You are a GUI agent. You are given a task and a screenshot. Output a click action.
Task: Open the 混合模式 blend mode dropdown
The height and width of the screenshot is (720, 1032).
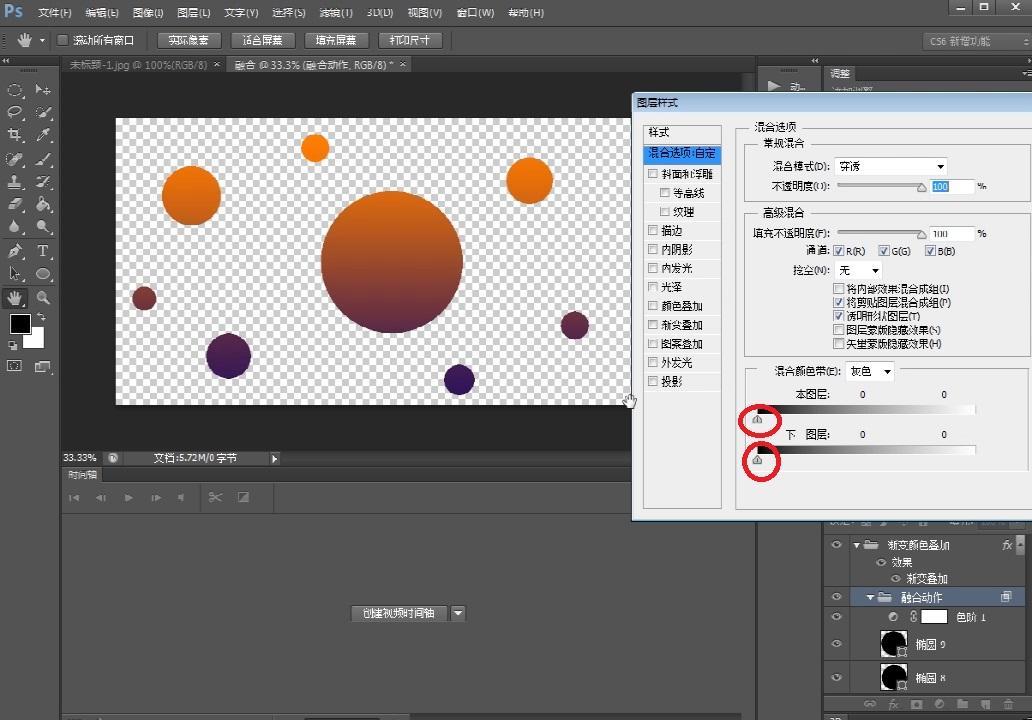(891, 167)
